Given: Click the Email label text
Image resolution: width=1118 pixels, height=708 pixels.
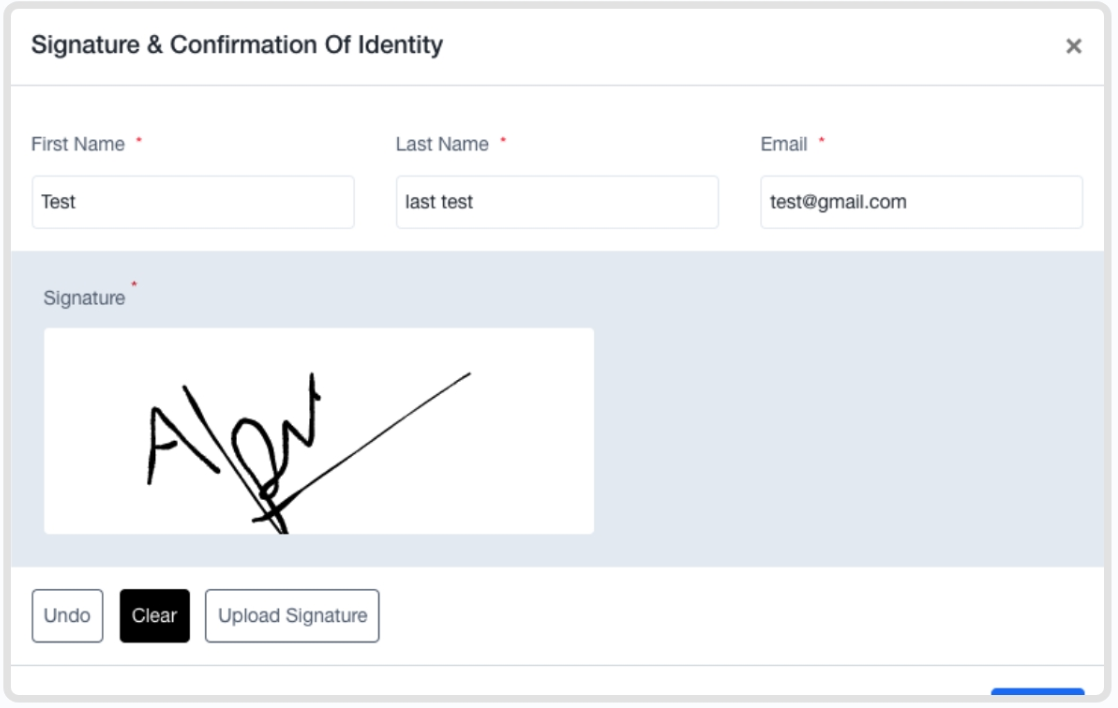Looking at the screenshot, I should [784, 144].
